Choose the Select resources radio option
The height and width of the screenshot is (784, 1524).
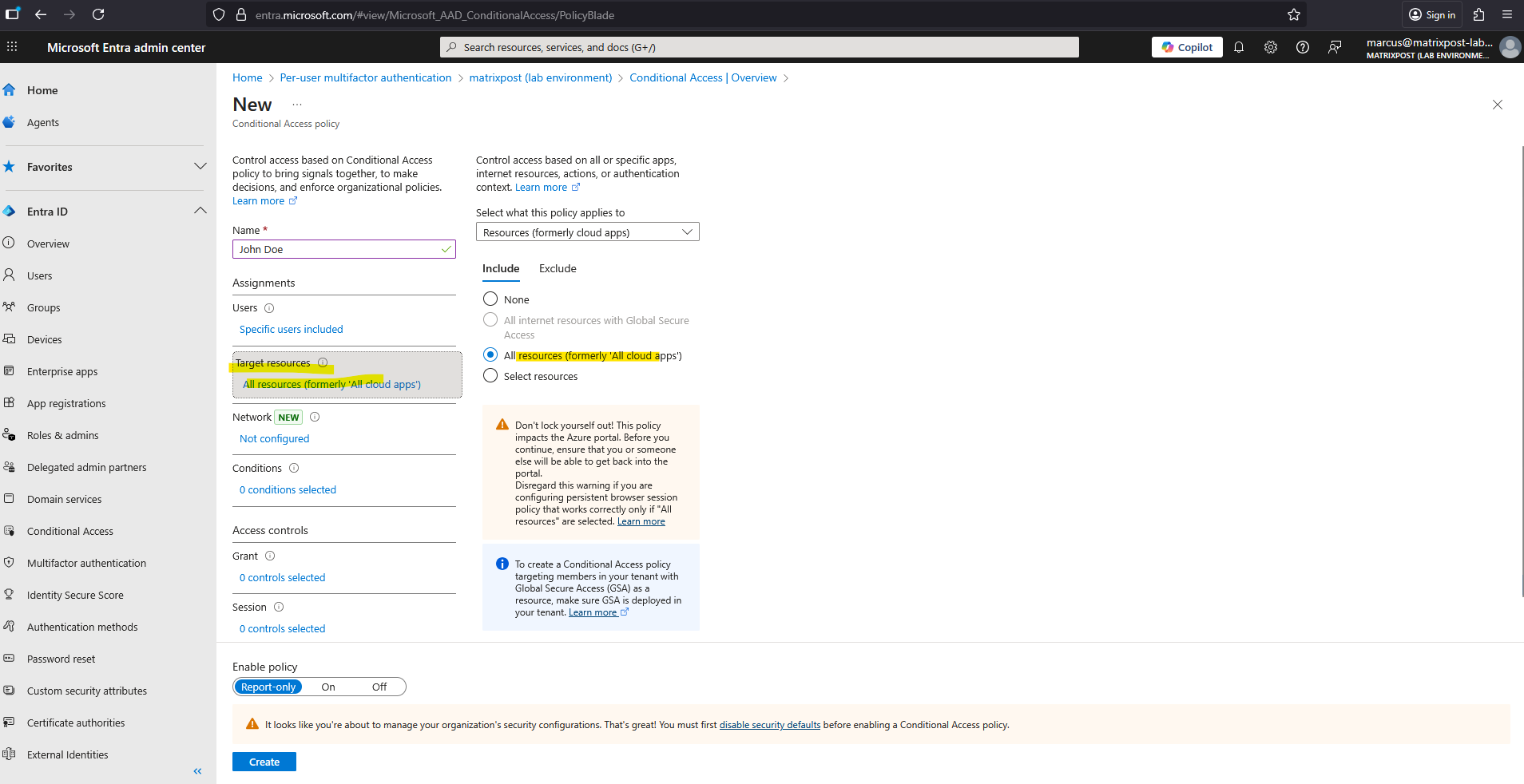(490, 375)
